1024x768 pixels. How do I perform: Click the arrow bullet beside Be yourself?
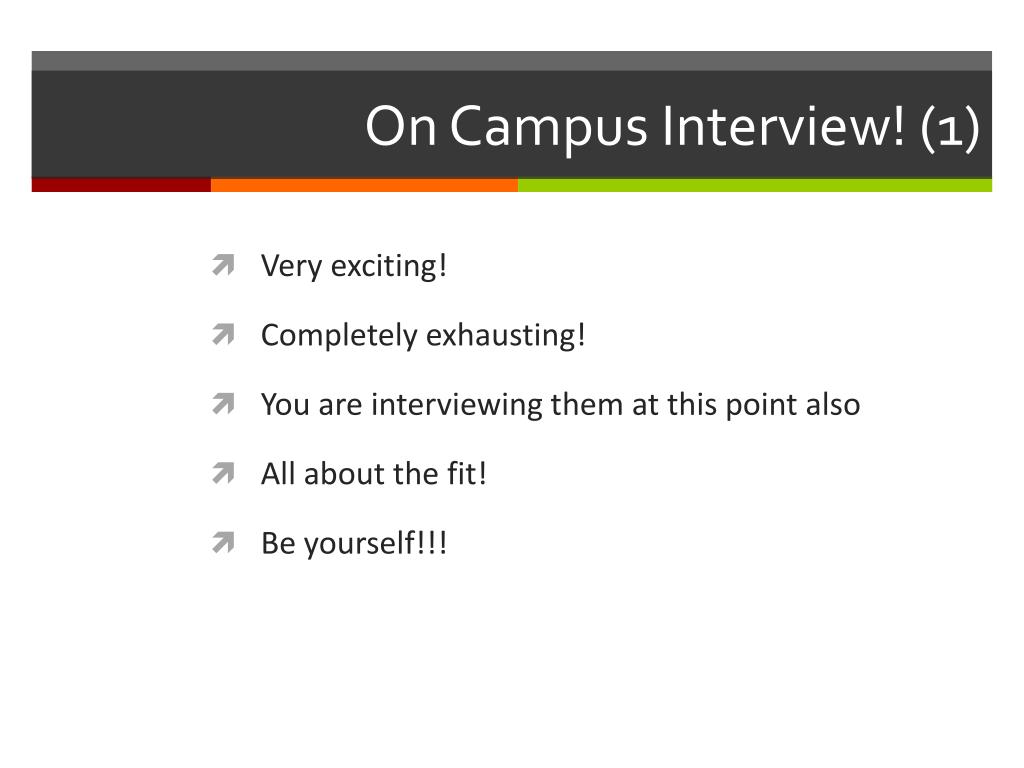pyautogui.click(x=223, y=542)
